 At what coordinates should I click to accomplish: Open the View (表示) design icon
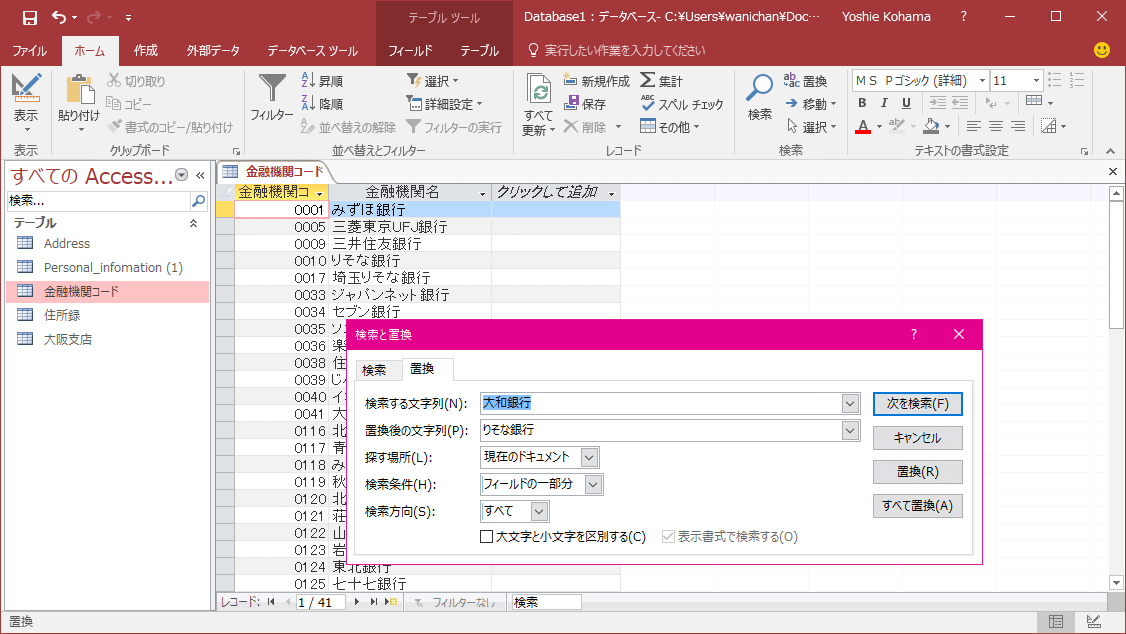coord(26,88)
